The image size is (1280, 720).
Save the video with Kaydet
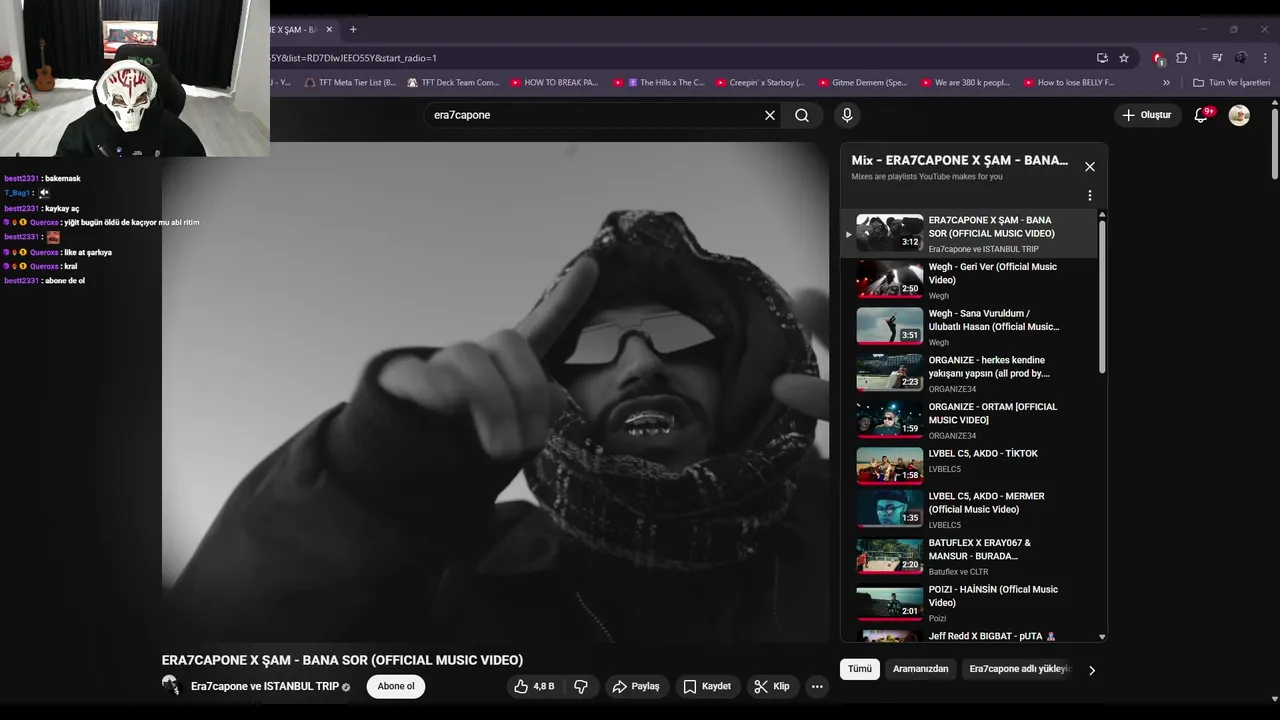tap(708, 686)
